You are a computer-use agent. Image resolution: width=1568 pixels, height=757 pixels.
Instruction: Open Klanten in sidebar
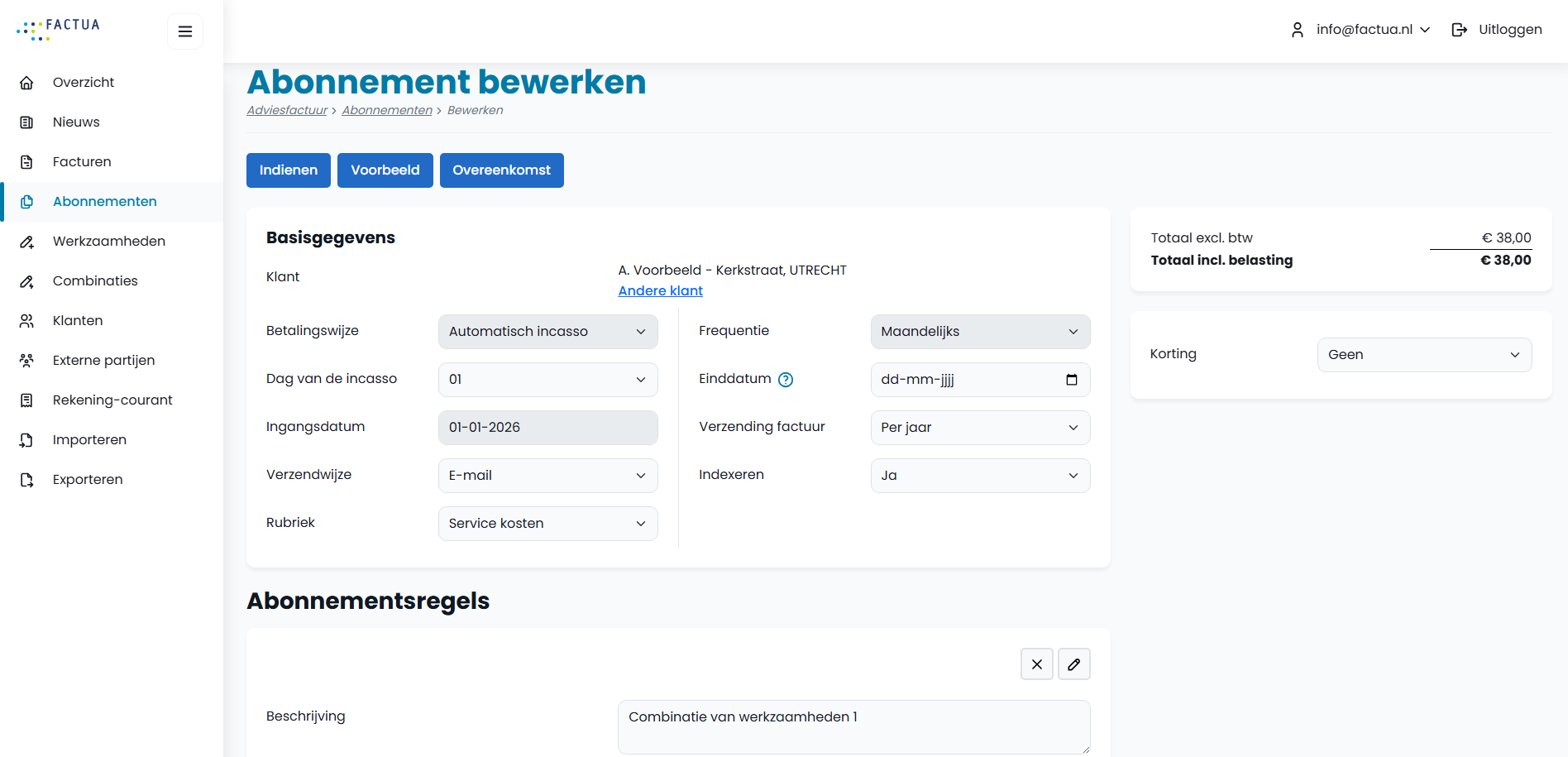(112, 321)
